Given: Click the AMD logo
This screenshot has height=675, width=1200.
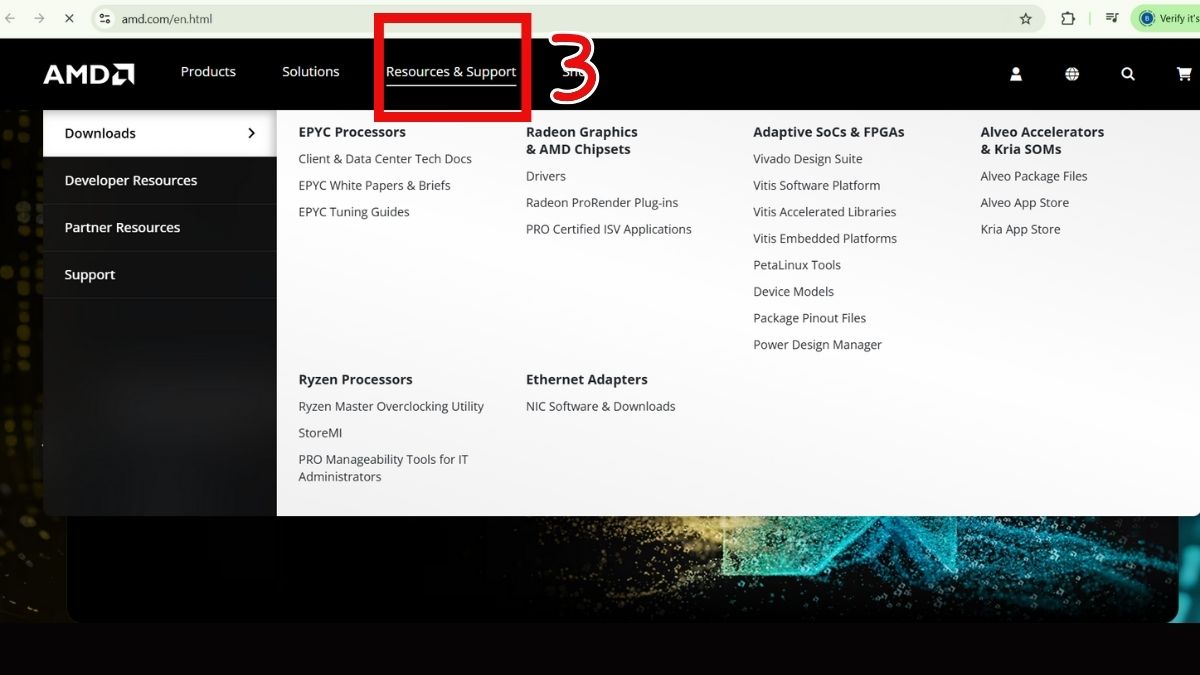Looking at the screenshot, I should pyautogui.click(x=89, y=74).
